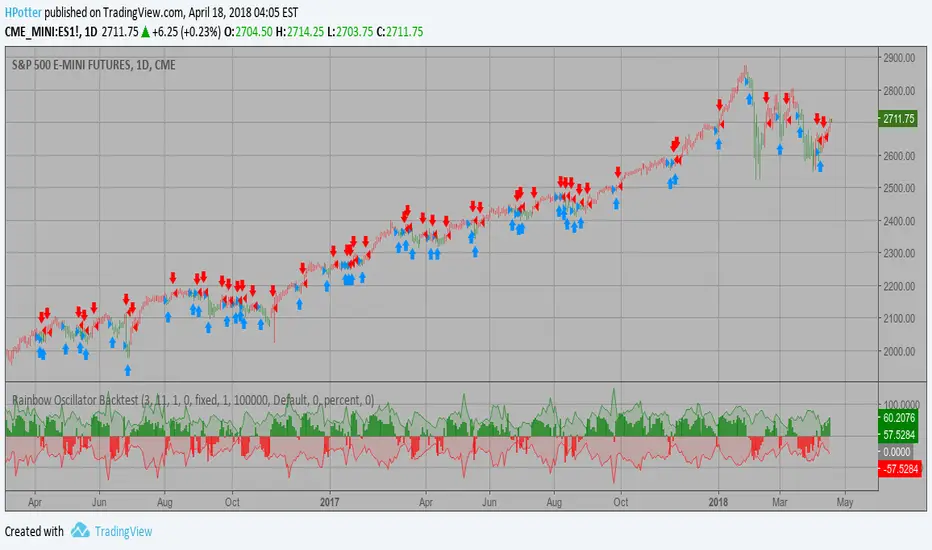Open the HPotter author link
The image size is (932, 550).
(x=23, y=12)
